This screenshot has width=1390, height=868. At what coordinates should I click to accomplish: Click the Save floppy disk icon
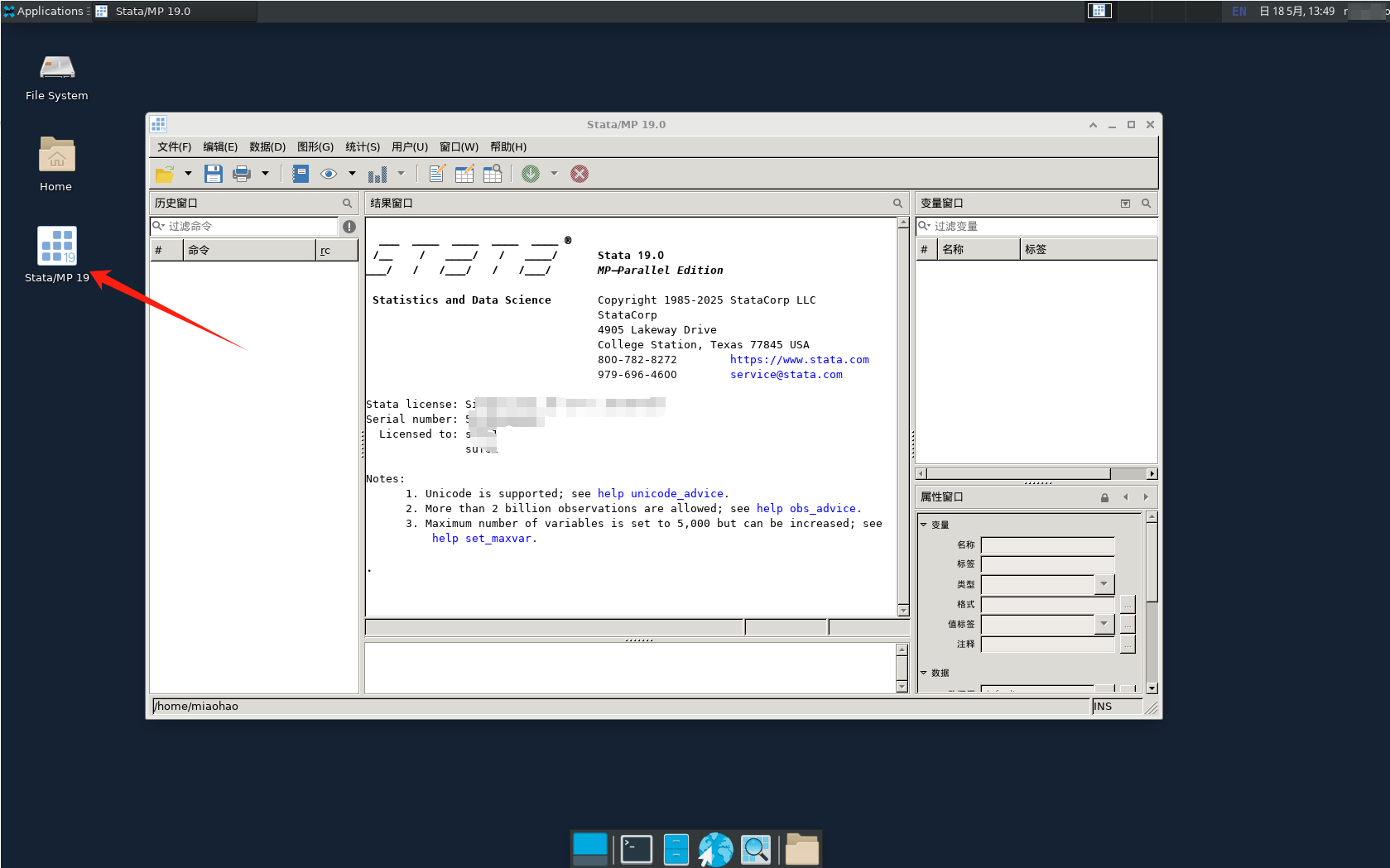coord(214,174)
